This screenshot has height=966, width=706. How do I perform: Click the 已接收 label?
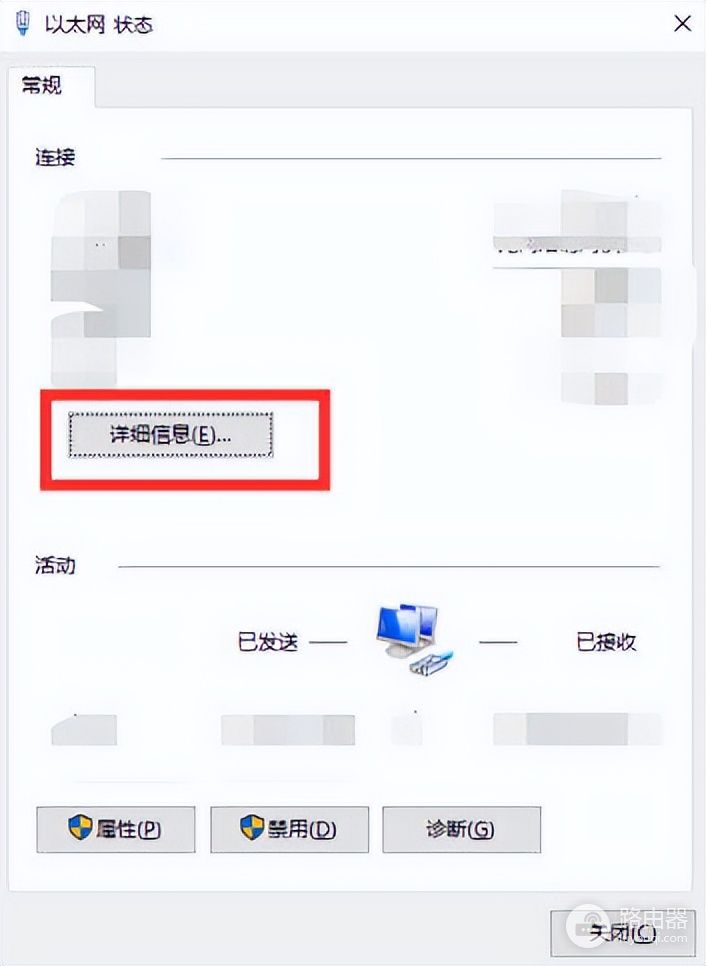pyautogui.click(x=606, y=642)
